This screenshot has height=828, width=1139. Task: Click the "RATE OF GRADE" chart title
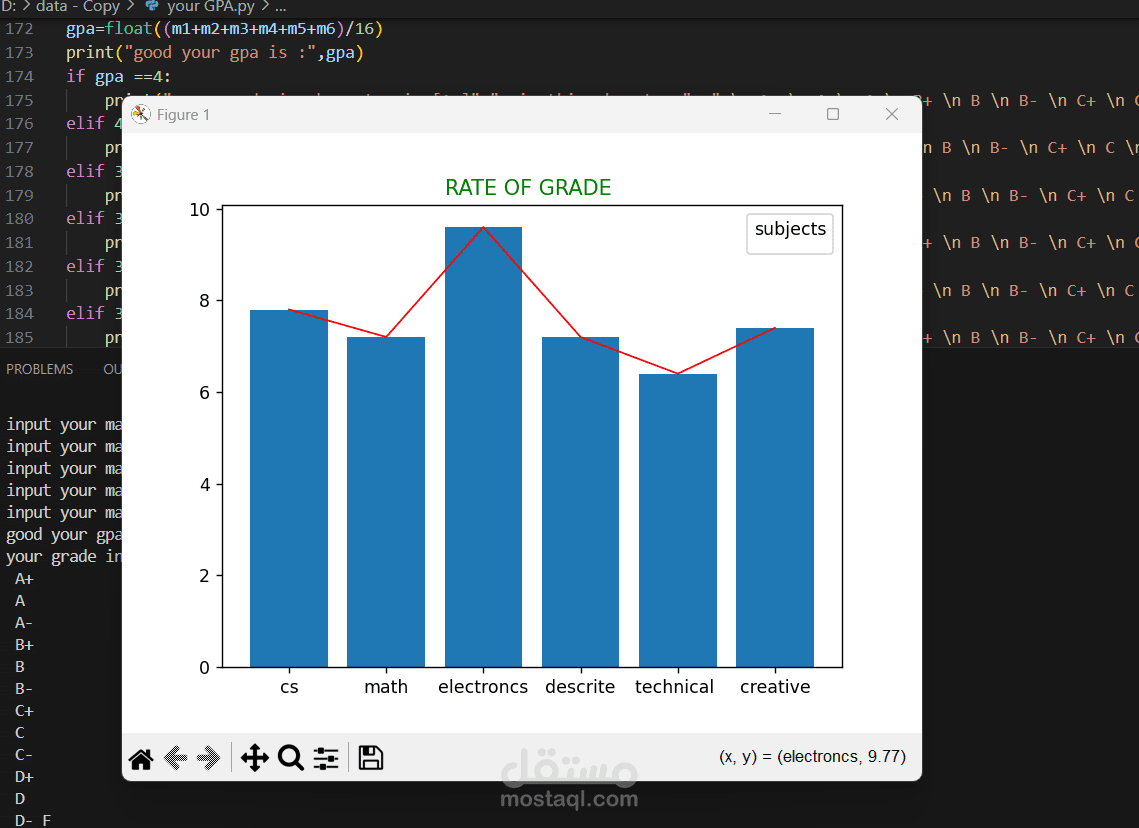[x=528, y=187]
